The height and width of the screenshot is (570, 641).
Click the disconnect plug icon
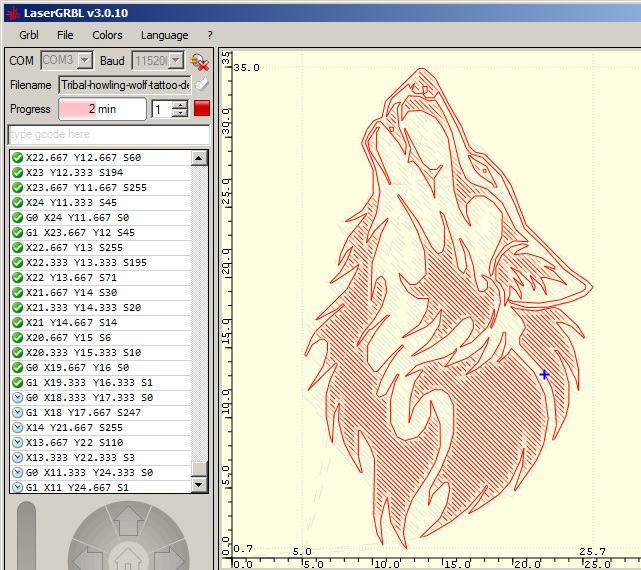tap(199, 62)
